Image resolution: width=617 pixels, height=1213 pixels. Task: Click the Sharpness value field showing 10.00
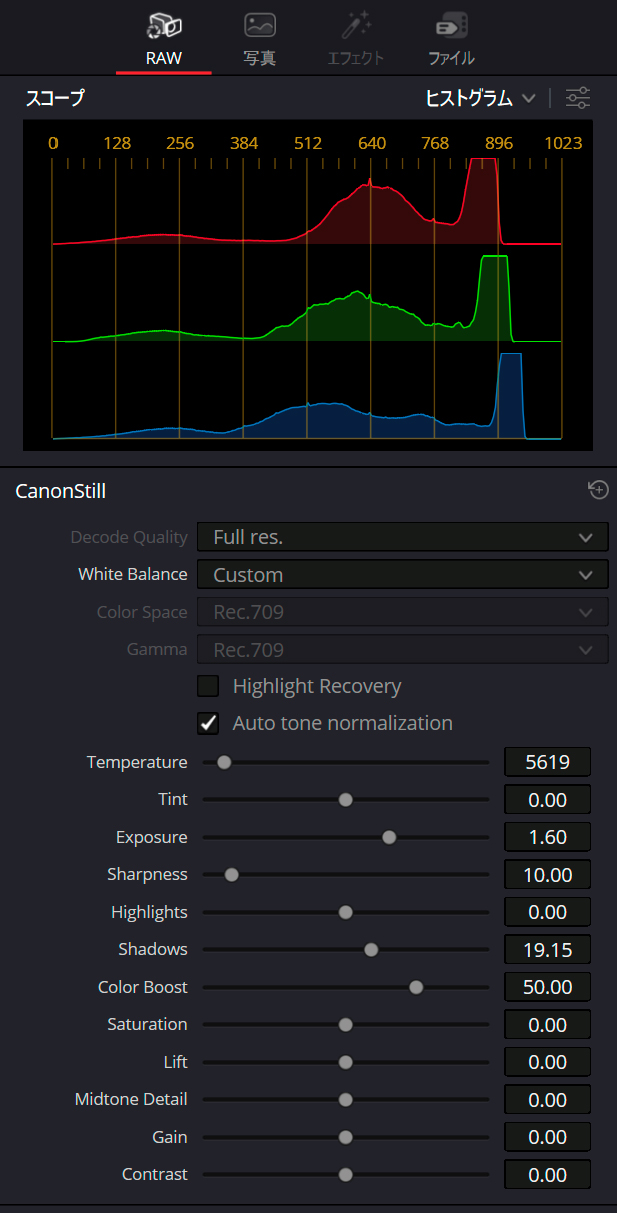coord(547,875)
